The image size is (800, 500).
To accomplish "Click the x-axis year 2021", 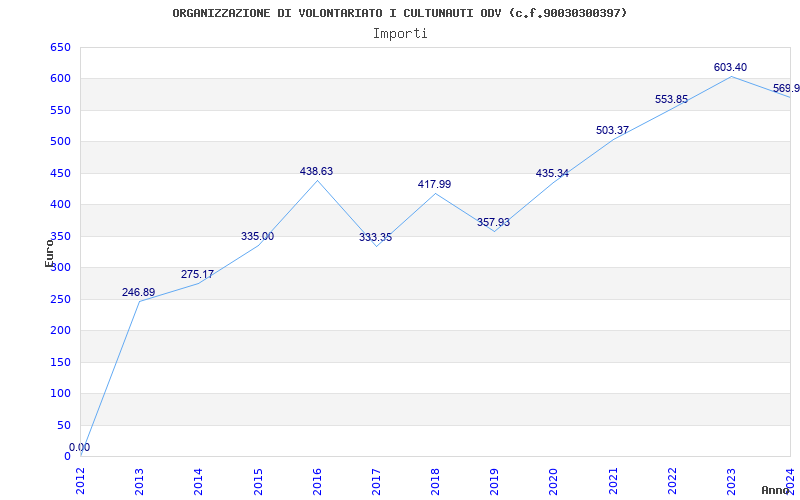I will tap(613, 481).
